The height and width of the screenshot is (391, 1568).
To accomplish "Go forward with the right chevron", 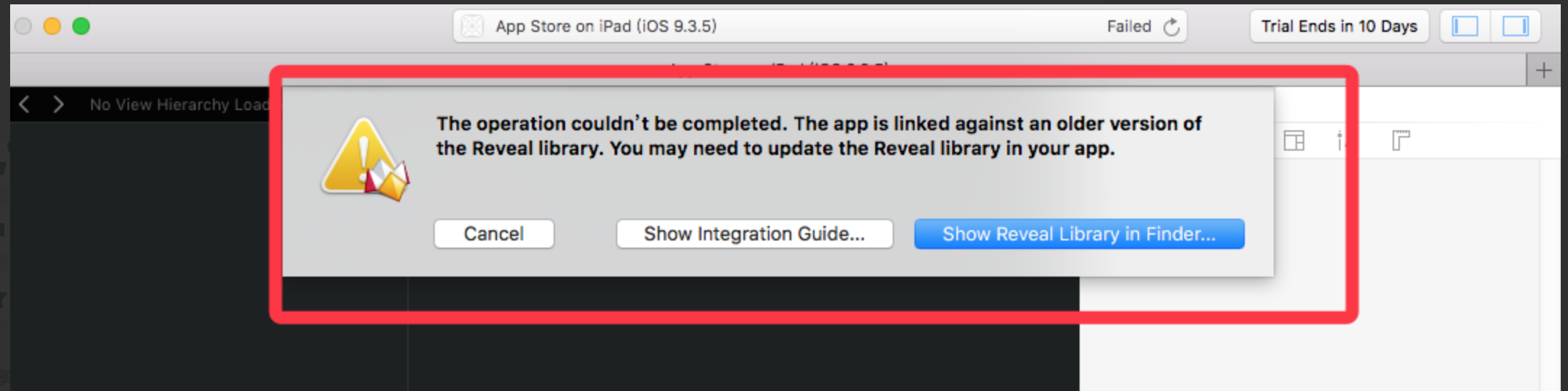I will pyautogui.click(x=59, y=105).
